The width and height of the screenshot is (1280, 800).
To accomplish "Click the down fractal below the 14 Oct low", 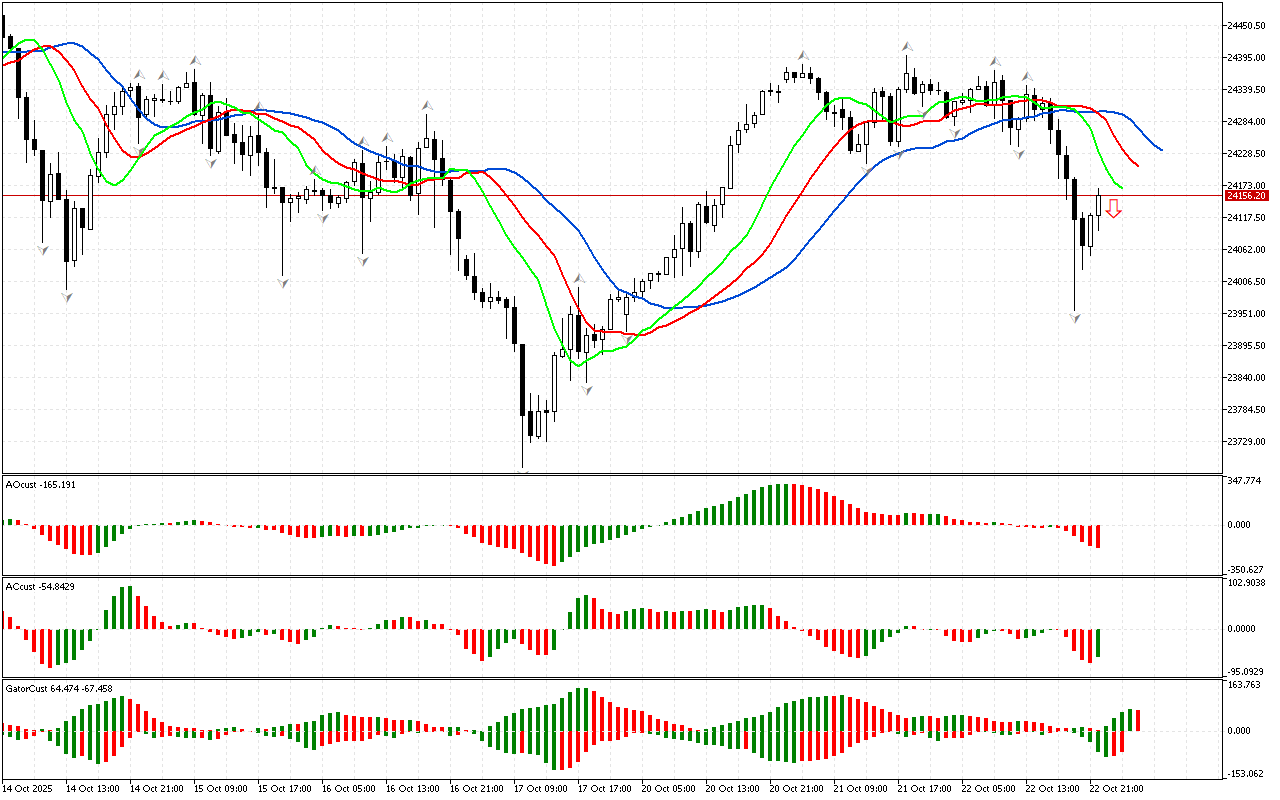I will pyautogui.click(x=67, y=297).
